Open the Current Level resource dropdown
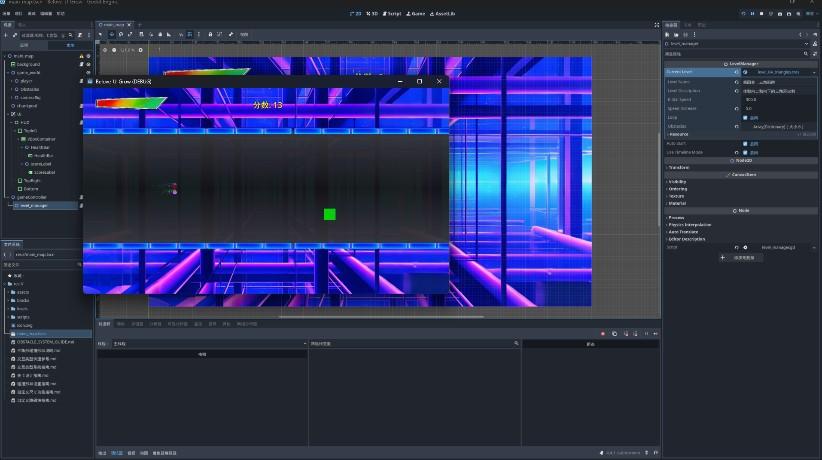 coord(812,72)
